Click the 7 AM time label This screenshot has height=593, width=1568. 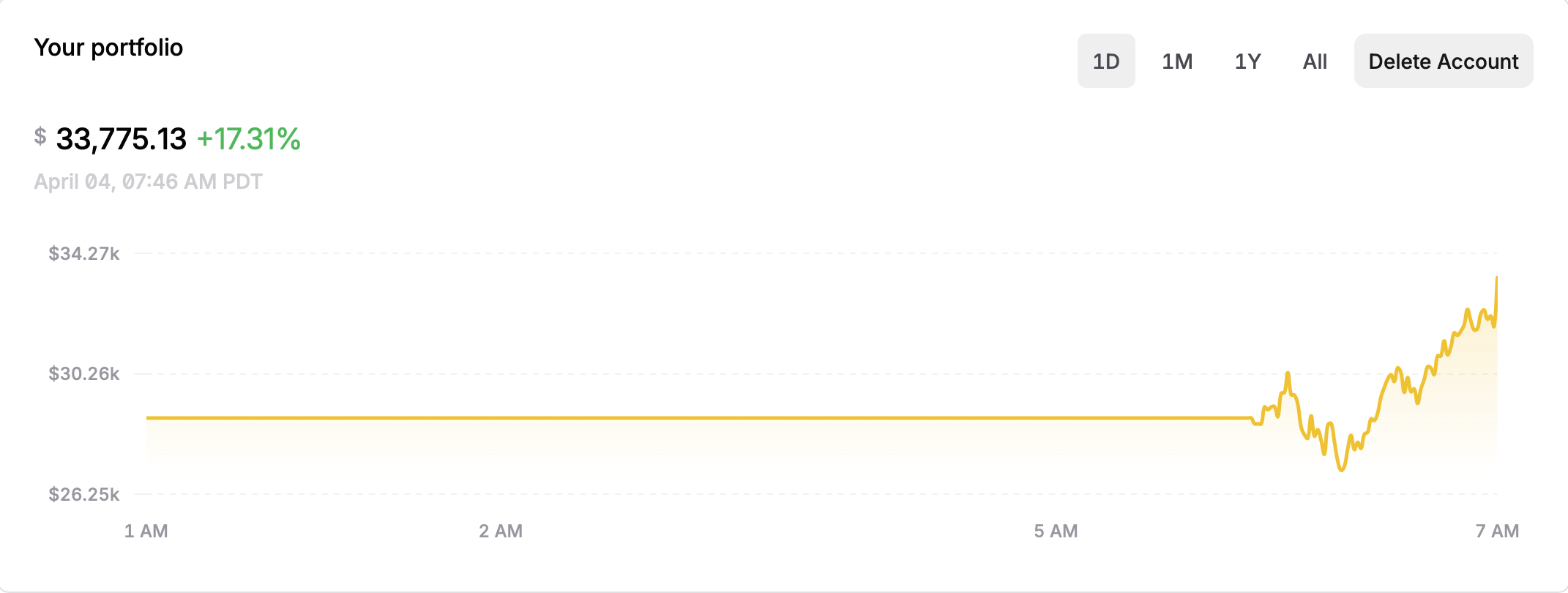tap(1497, 531)
